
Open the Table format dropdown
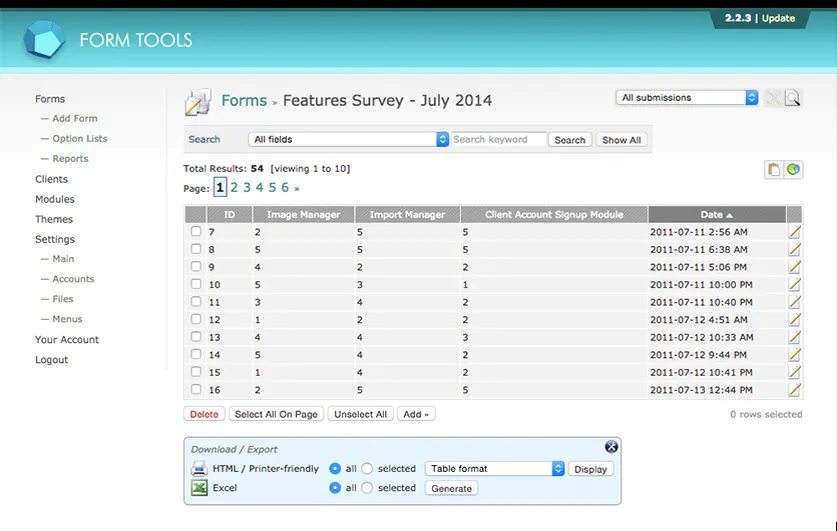click(x=494, y=469)
